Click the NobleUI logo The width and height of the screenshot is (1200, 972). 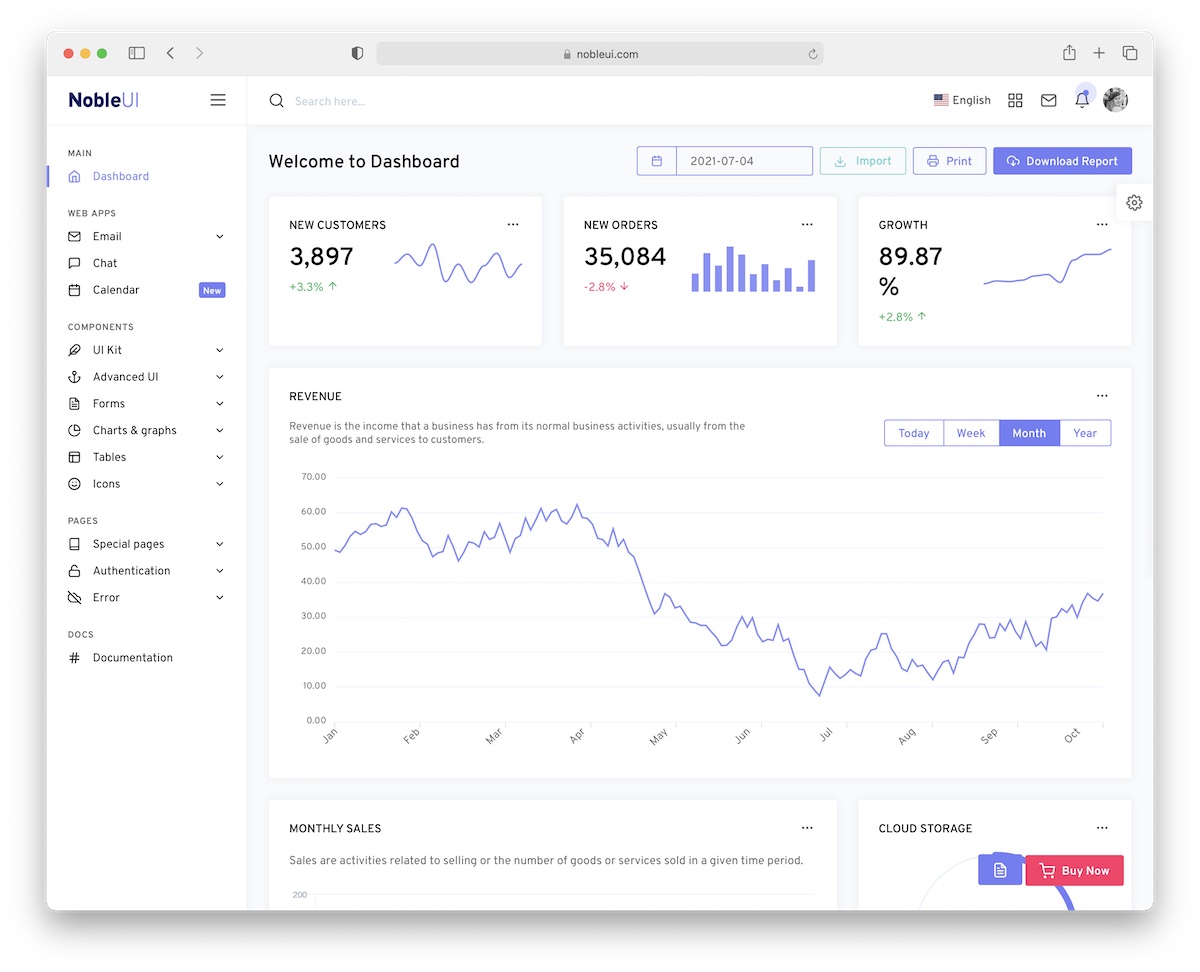pos(103,100)
